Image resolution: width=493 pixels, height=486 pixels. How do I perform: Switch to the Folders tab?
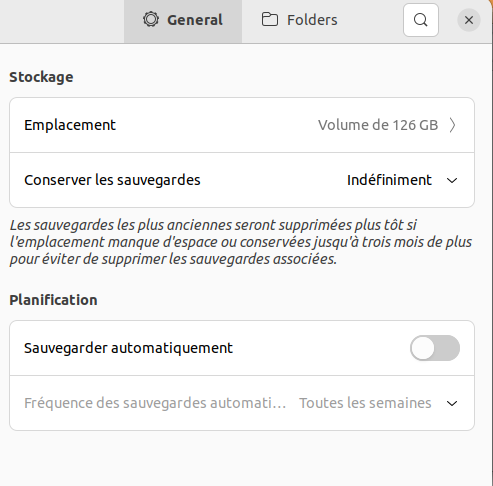pos(299,20)
